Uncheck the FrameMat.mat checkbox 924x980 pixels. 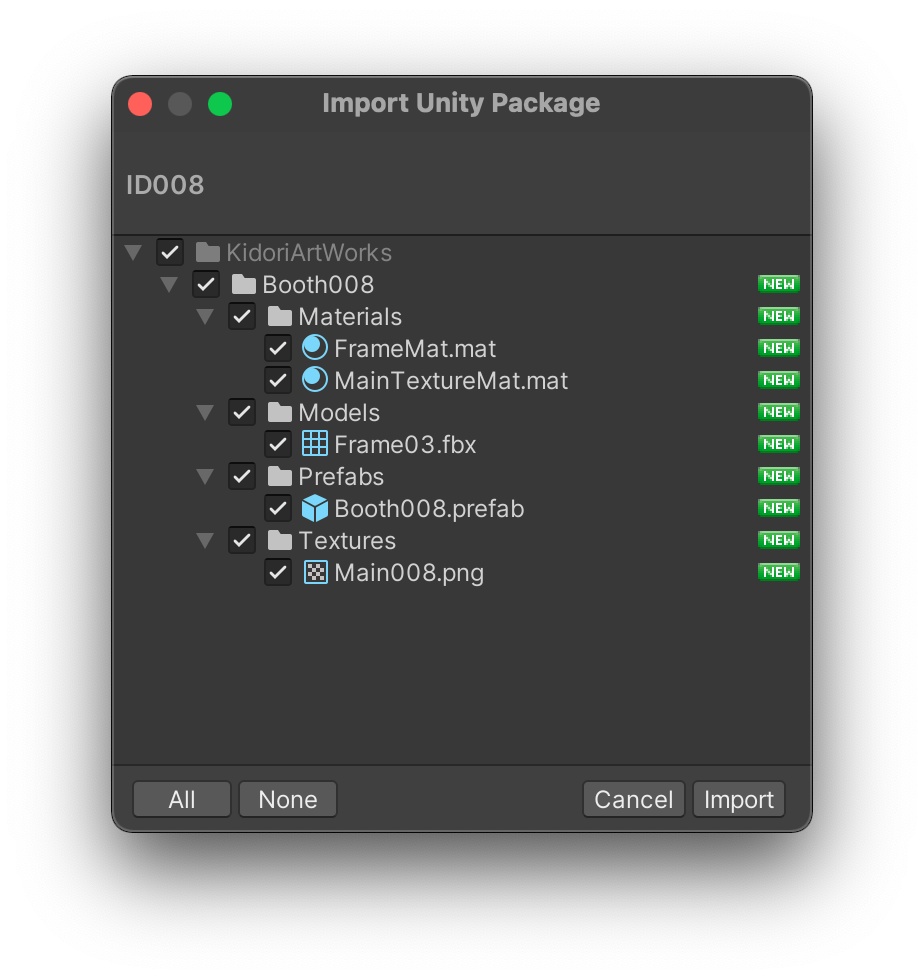[278, 349]
